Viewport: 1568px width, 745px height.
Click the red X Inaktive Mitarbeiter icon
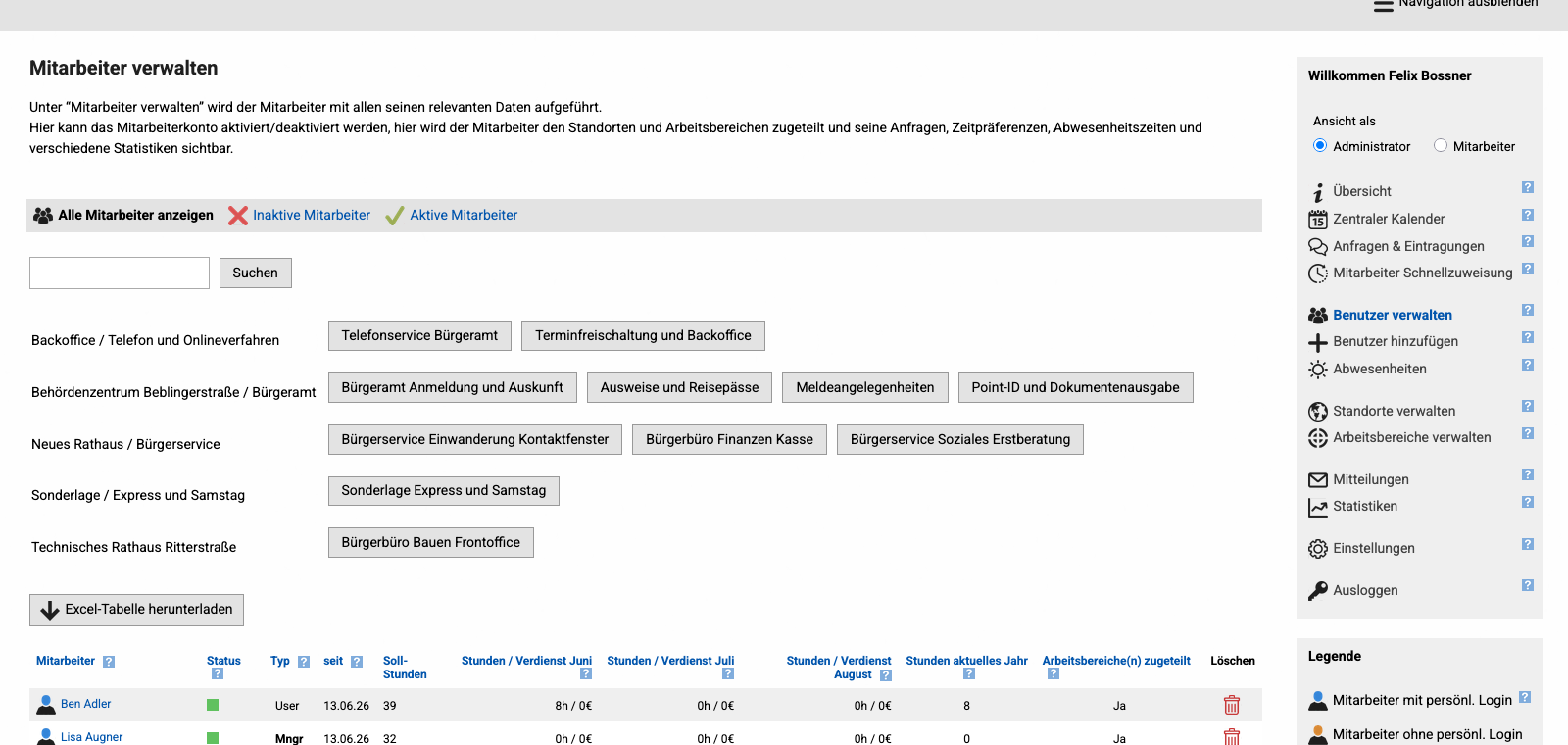pos(238,216)
